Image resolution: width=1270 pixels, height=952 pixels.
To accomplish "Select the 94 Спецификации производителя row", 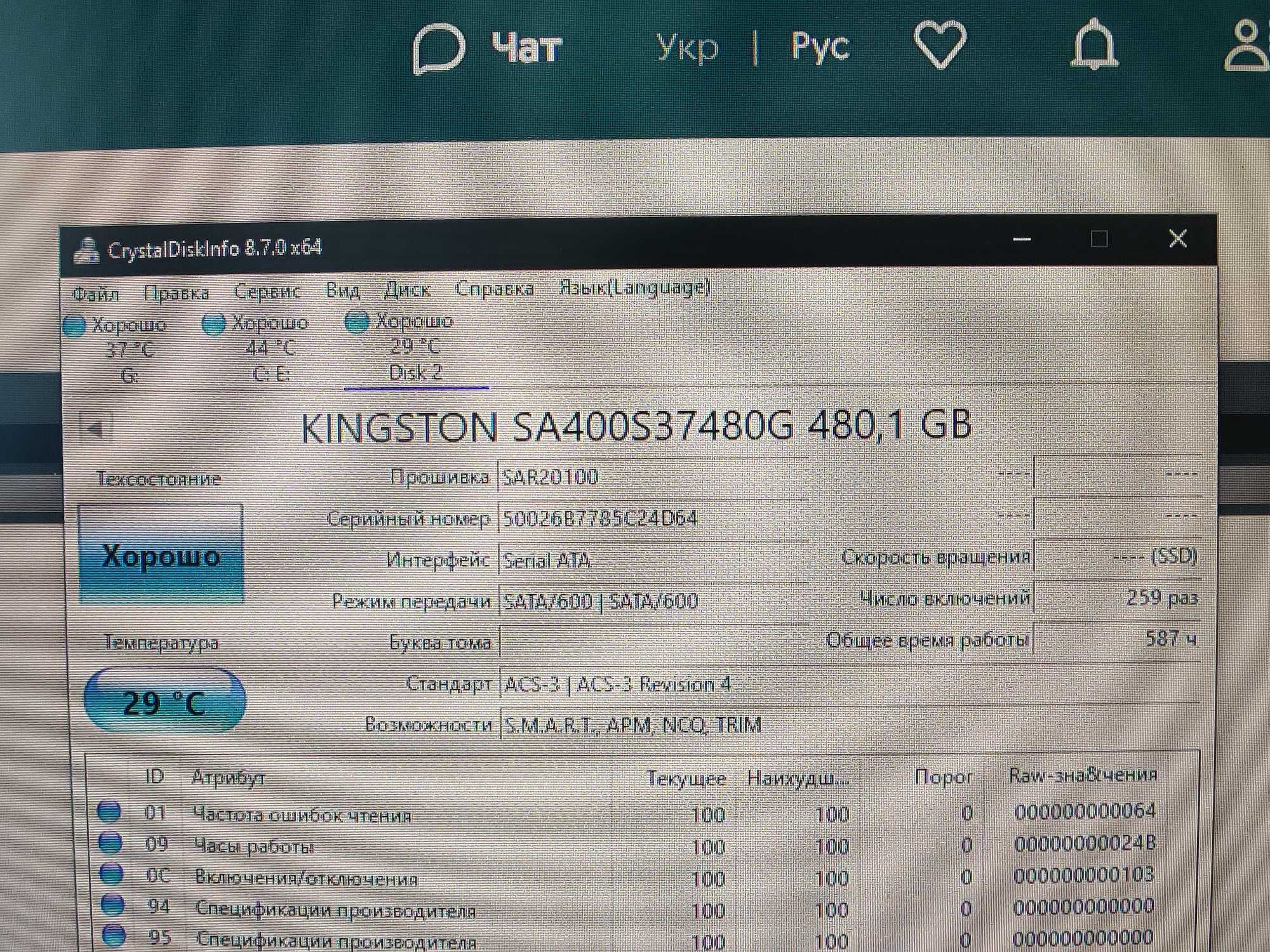I will tap(629, 908).
